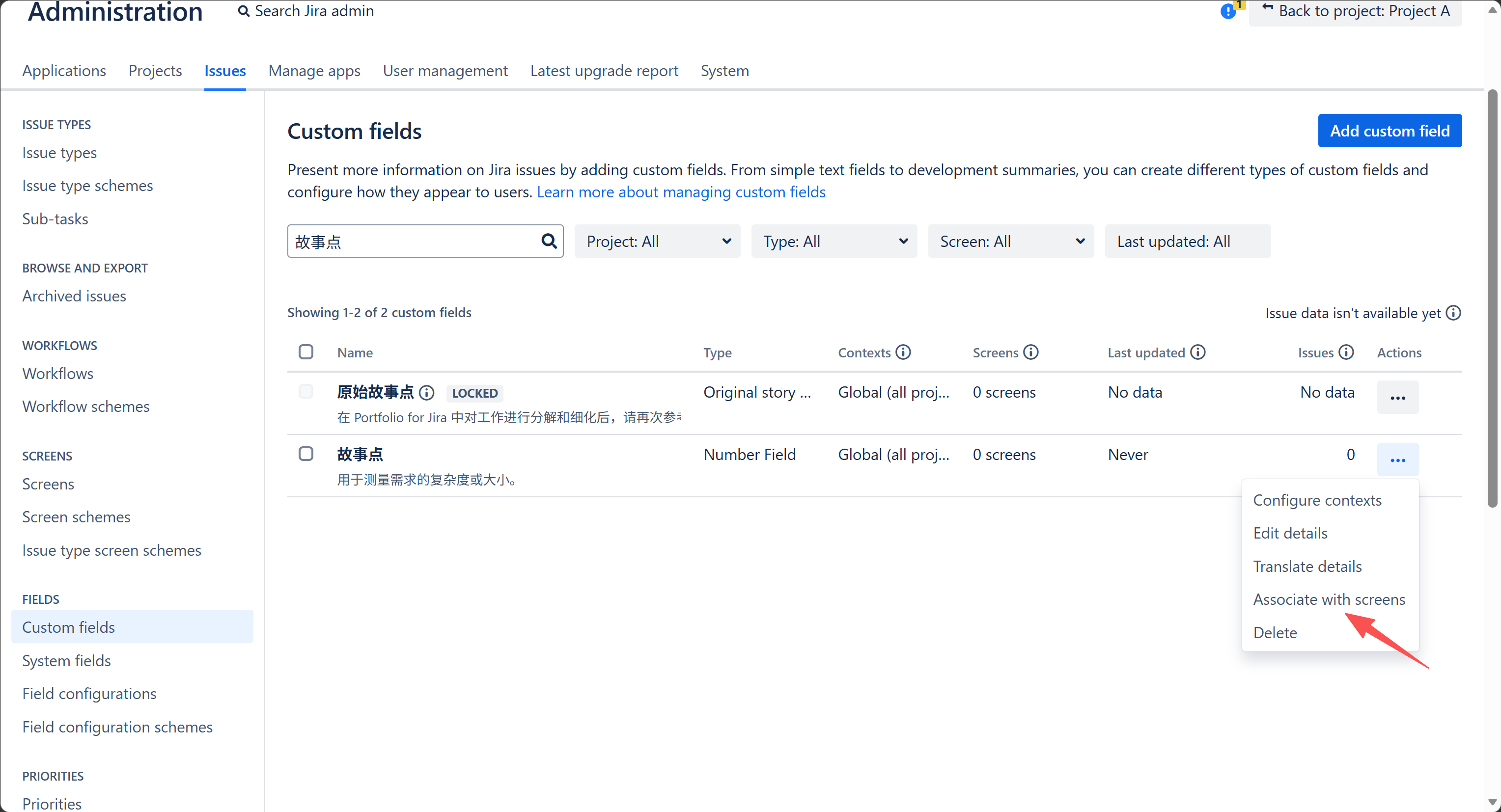Open the notification alert icon near Back to project
The width and height of the screenshot is (1501, 812).
coord(1228,11)
